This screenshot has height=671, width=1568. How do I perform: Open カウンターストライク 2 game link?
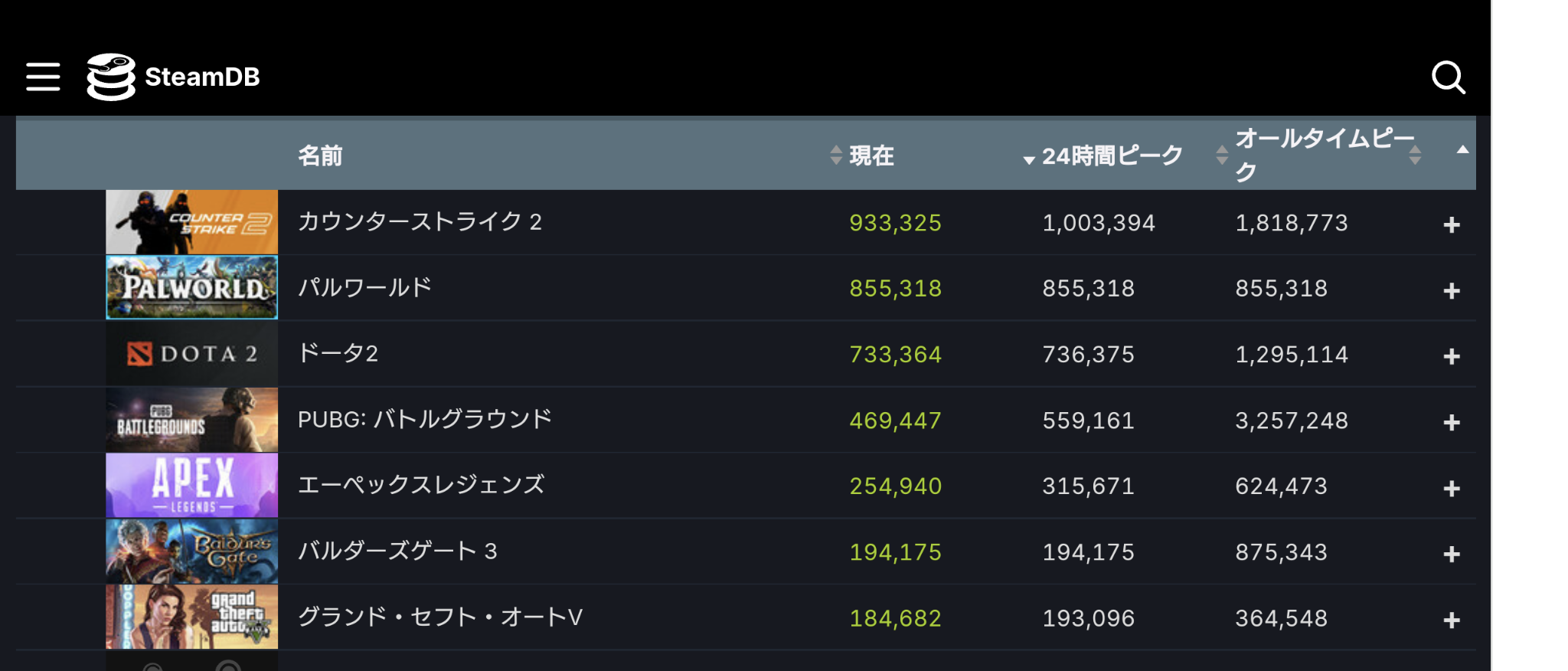420,221
